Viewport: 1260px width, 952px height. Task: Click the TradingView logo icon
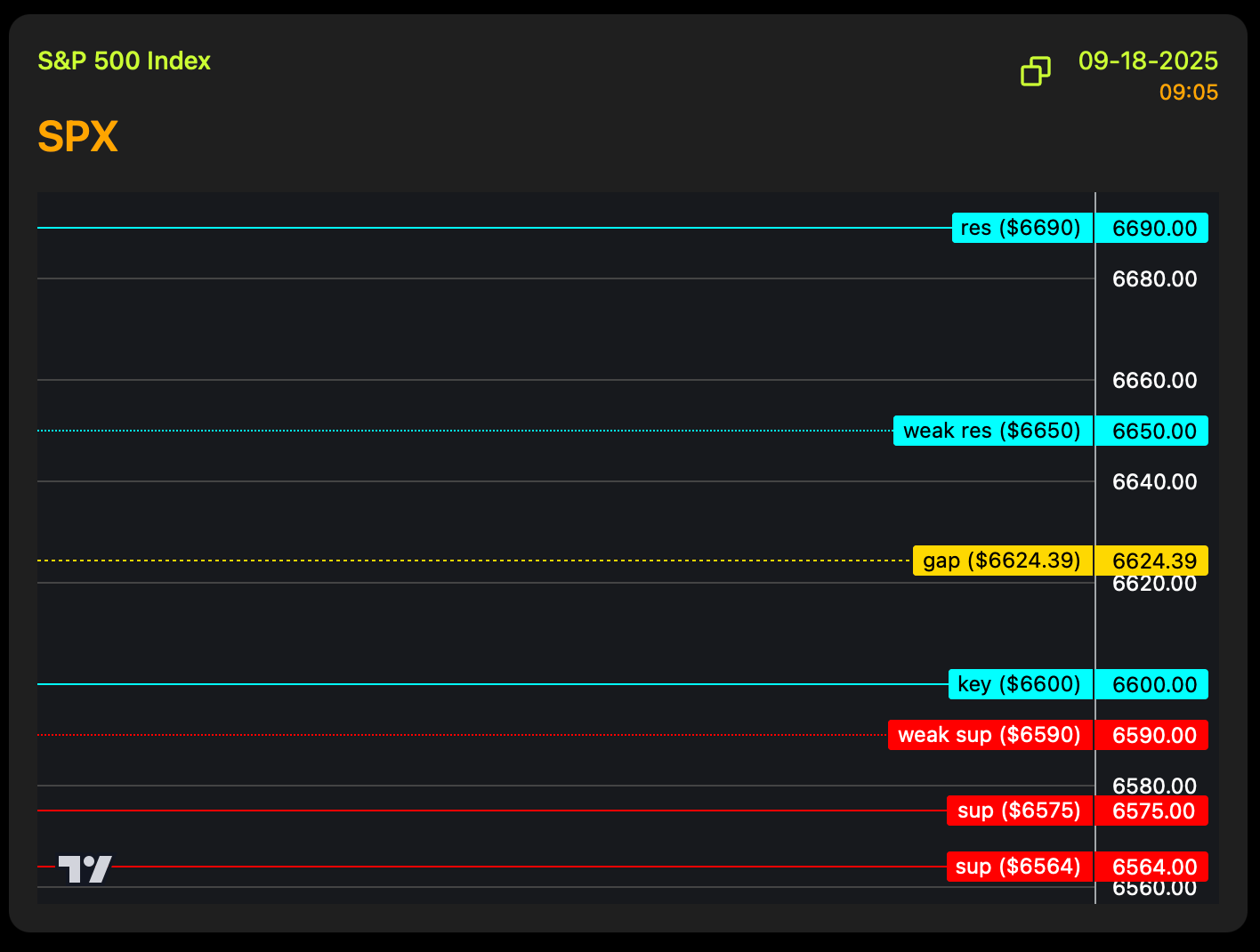tap(85, 869)
